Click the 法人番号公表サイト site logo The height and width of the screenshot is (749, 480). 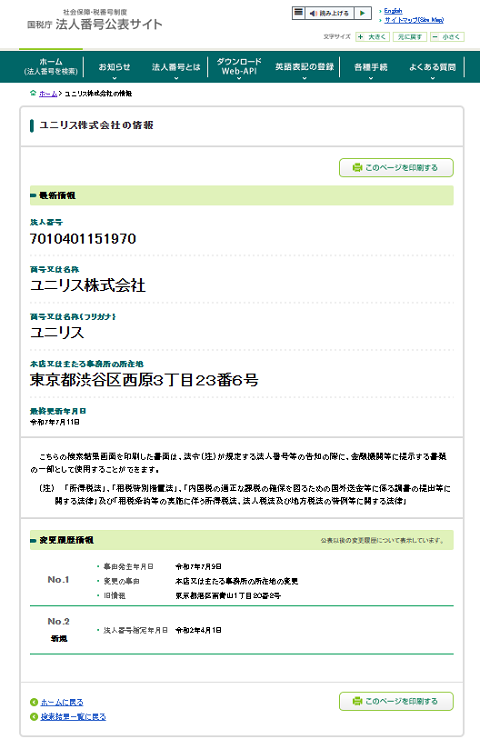(x=95, y=20)
